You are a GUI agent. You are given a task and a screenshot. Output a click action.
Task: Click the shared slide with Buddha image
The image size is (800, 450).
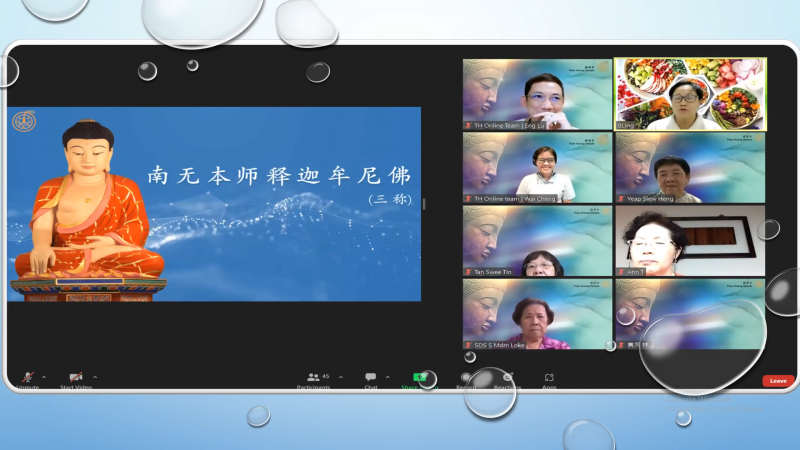pos(214,204)
